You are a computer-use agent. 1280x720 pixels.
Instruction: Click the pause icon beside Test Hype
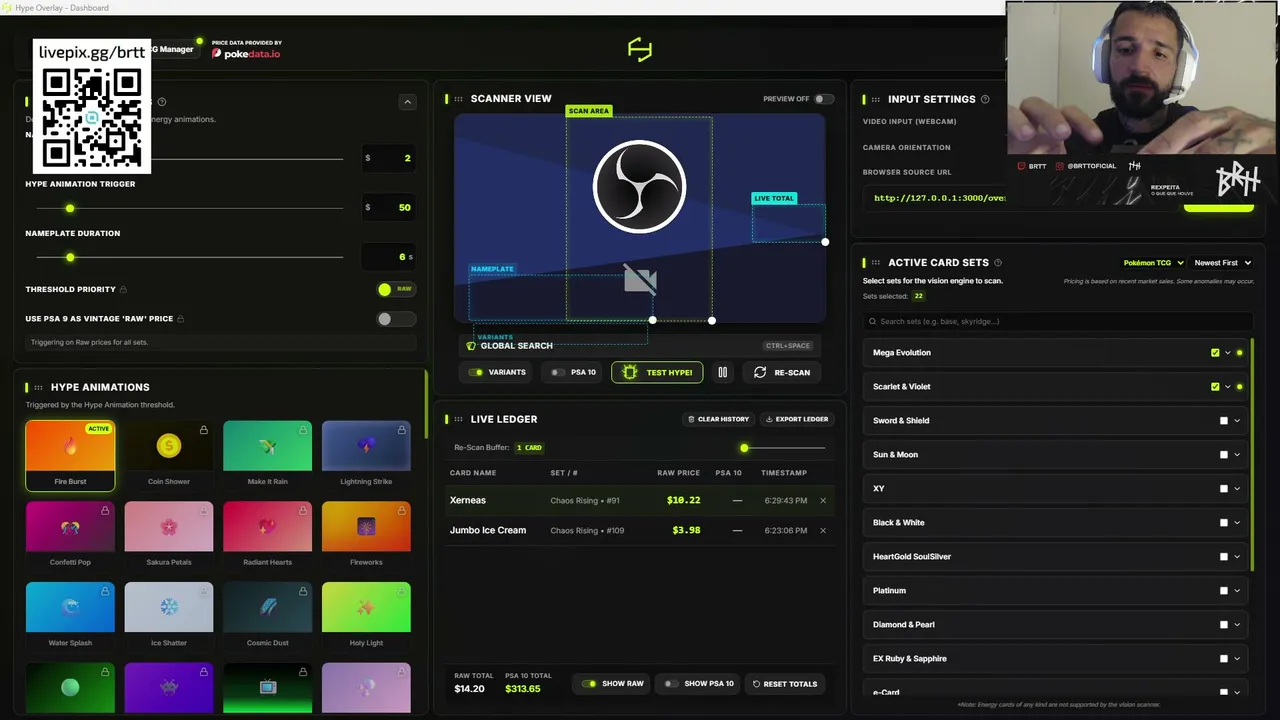tap(722, 372)
